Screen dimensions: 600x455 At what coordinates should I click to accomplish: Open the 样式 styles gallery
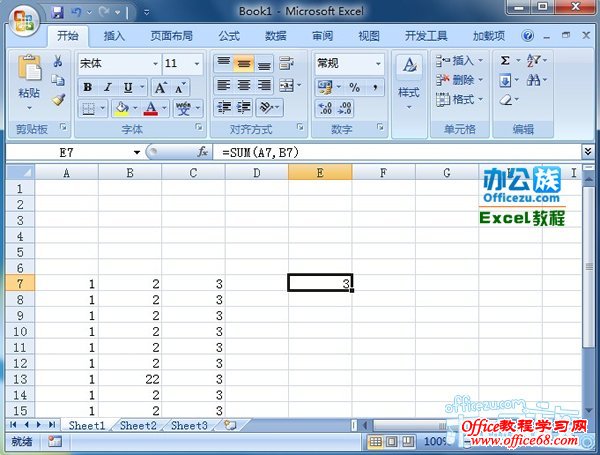click(409, 82)
